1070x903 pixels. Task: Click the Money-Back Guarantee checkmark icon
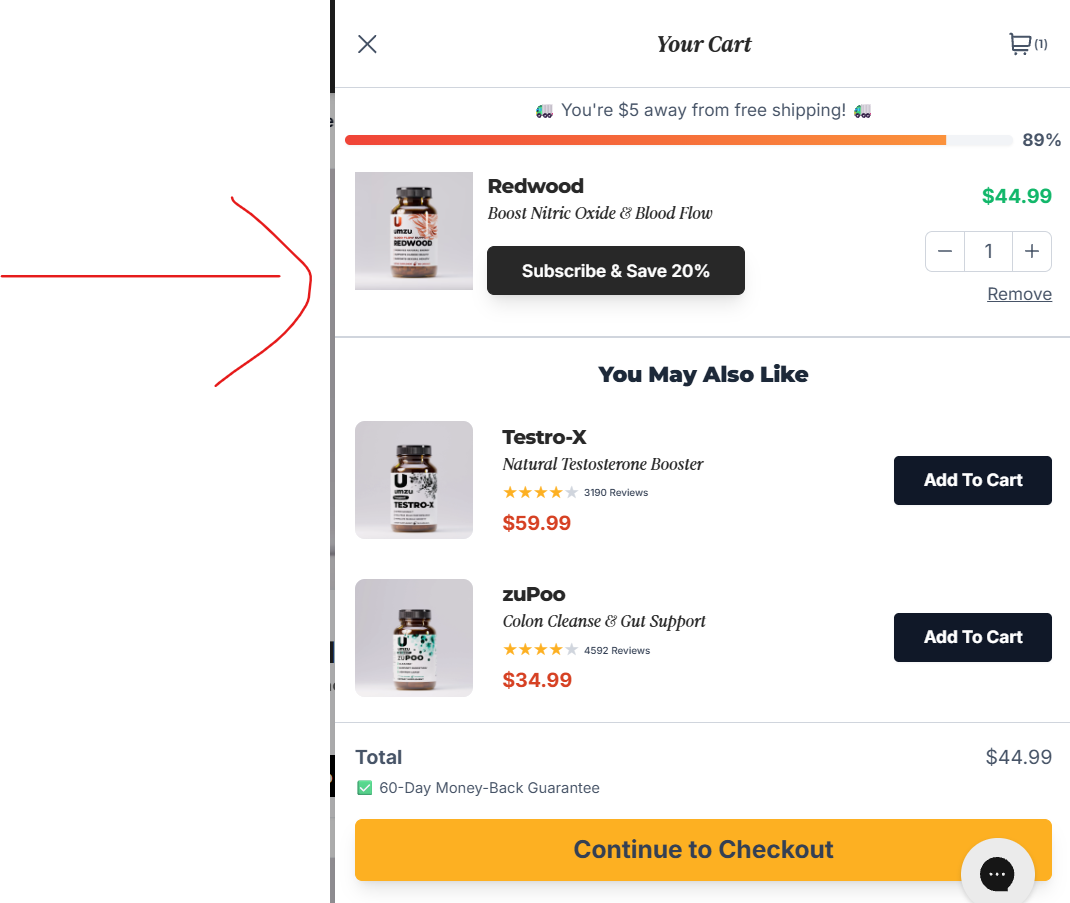click(x=365, y=788)
